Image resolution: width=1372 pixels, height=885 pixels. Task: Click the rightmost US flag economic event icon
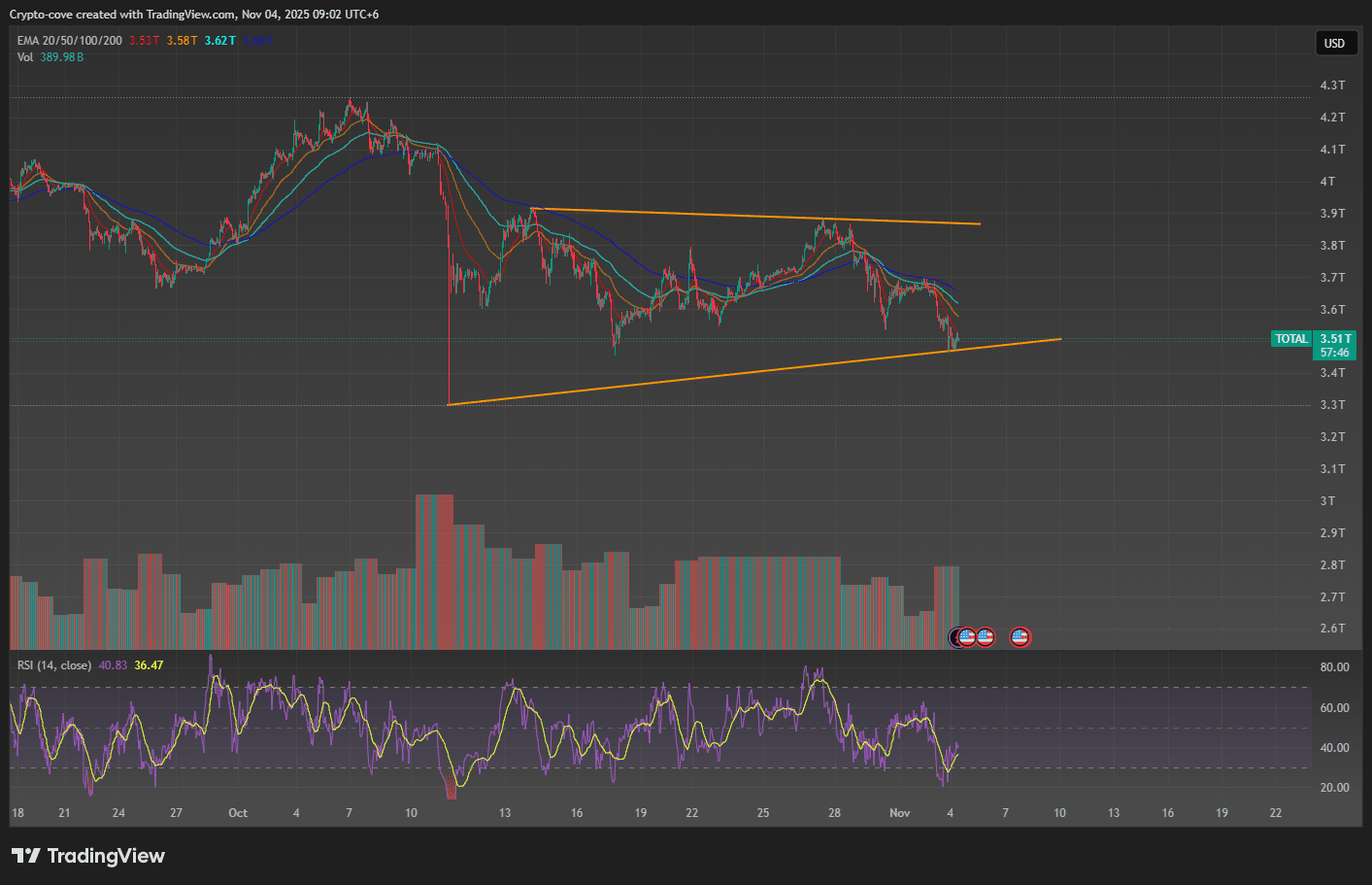coord(1020,637)
